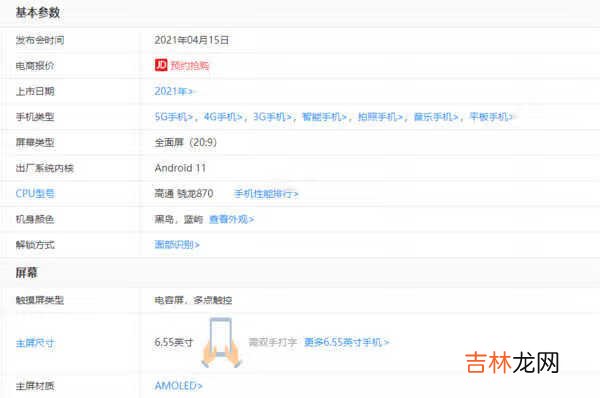Select the 6.55英寸 value

click(x=173, y=342)
